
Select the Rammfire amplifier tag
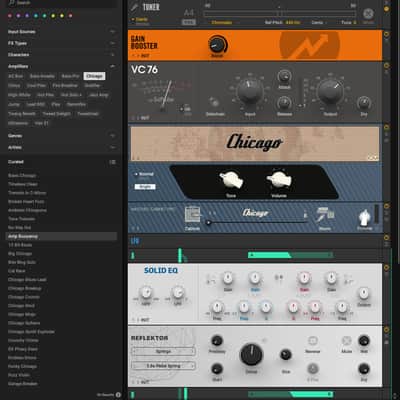pos(76,104)
